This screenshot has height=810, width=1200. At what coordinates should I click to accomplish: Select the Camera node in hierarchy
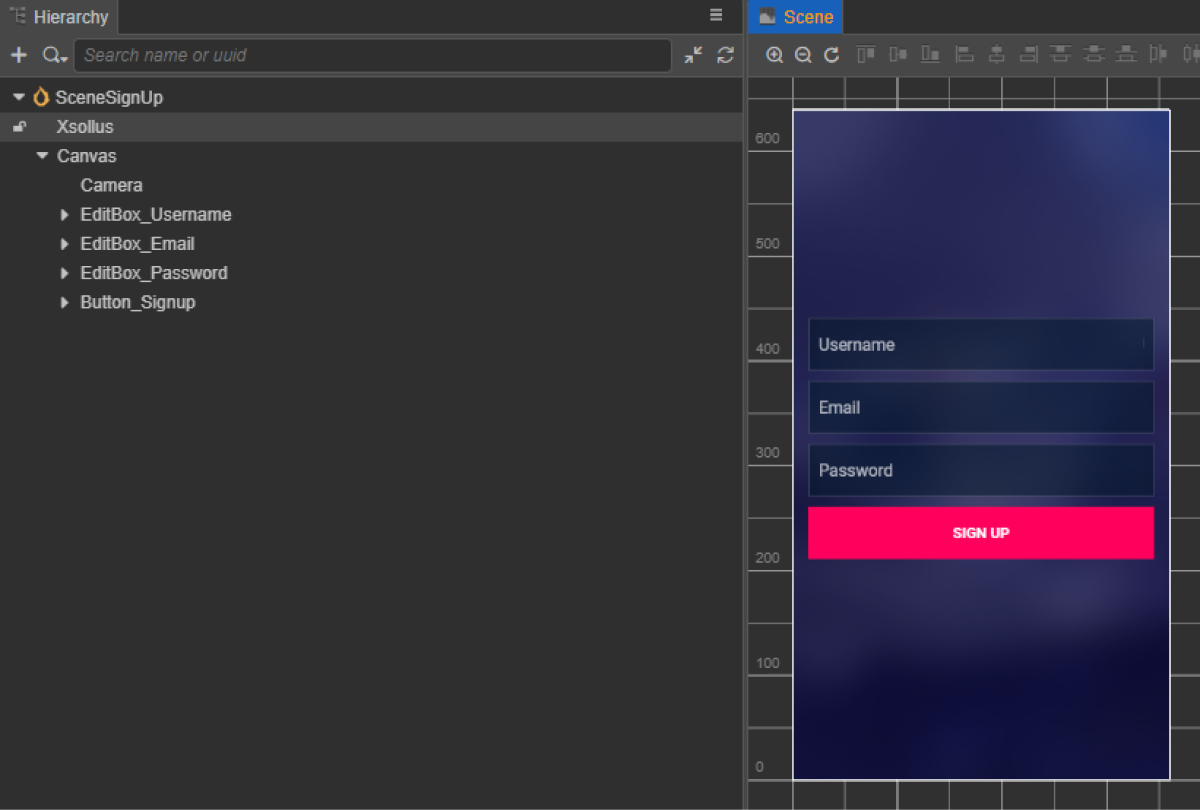tap(111, 185)
